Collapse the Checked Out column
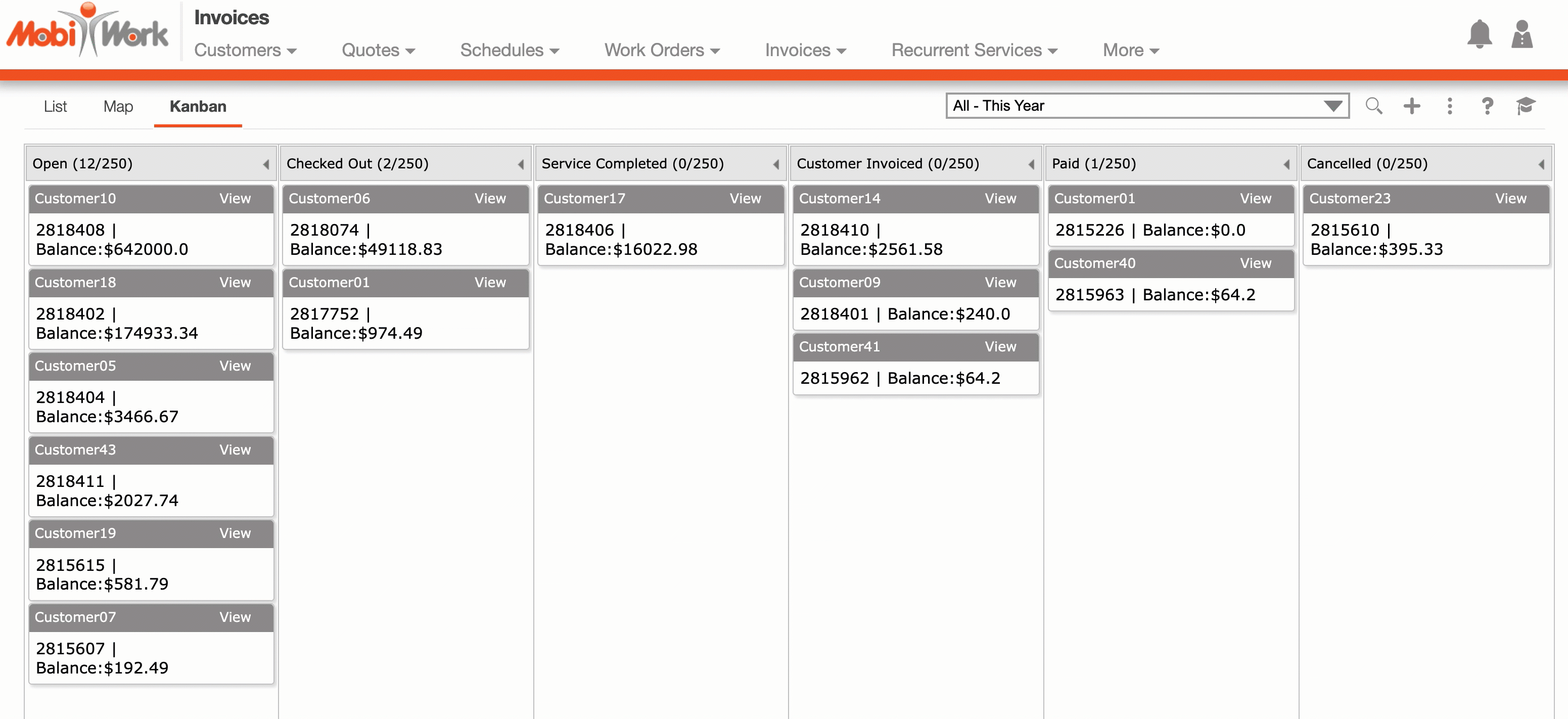Screen dimensions: 1568x719 point(521,164)
